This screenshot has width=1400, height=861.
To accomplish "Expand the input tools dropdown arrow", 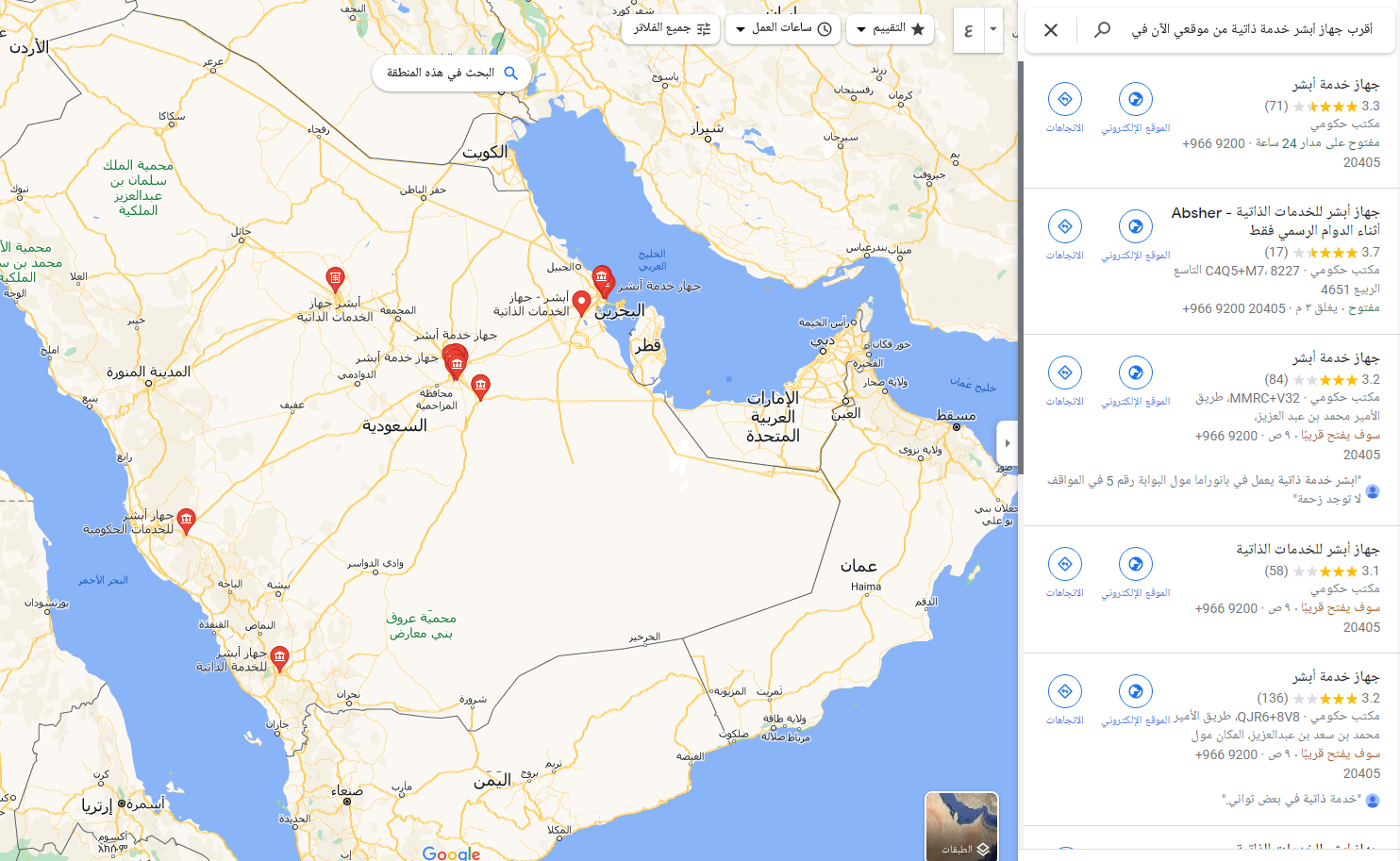I will tap(993, 30).
